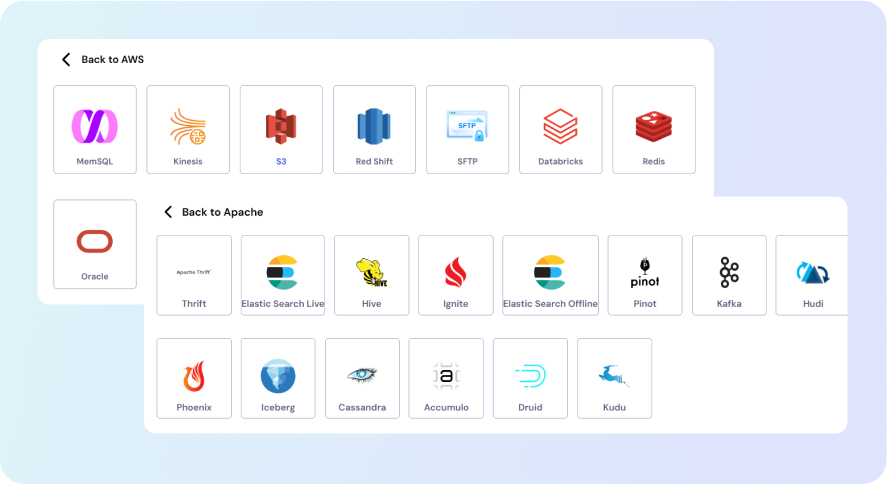This screenshot has width=887, height=484.
Task: Click the Cassandra label text
Action: 362,407
